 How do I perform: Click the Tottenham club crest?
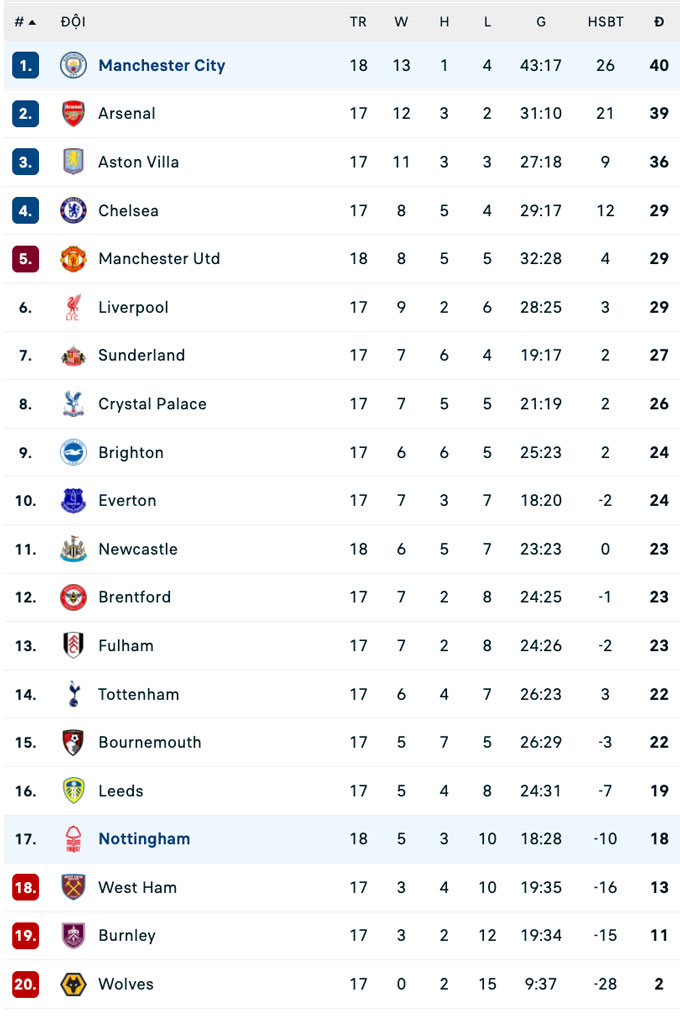point(73,694)
